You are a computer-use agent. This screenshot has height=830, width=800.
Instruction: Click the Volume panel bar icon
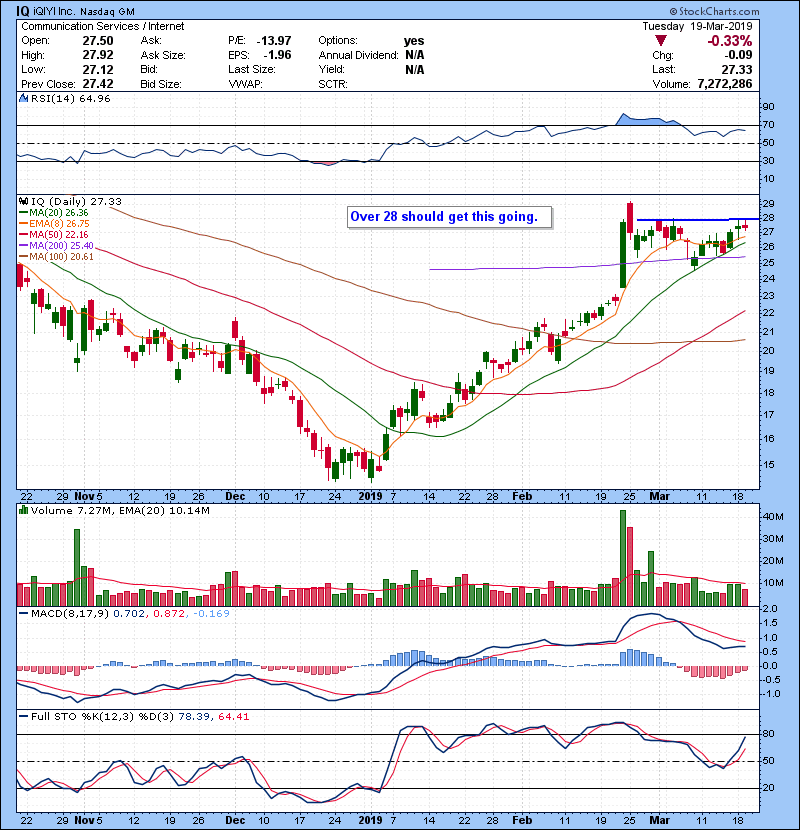click(x=23, y=511)
